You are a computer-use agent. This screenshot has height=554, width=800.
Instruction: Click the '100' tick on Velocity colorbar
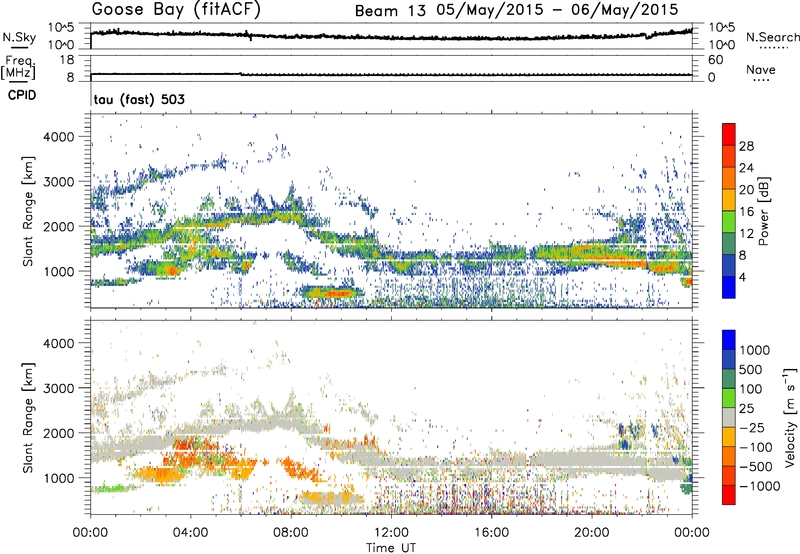point(750,389)
